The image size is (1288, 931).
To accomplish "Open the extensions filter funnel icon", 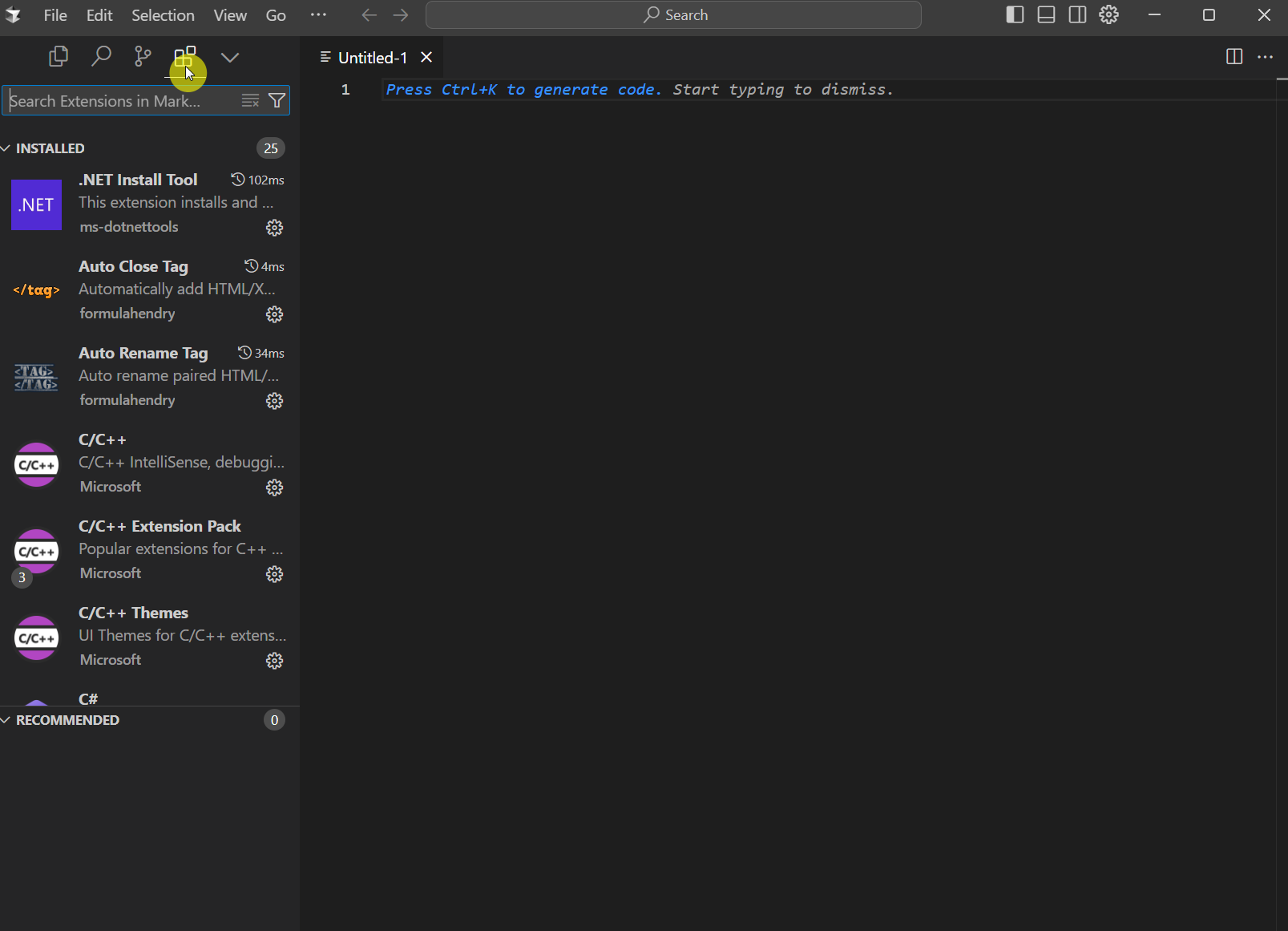I will click(x=277, y=101).
